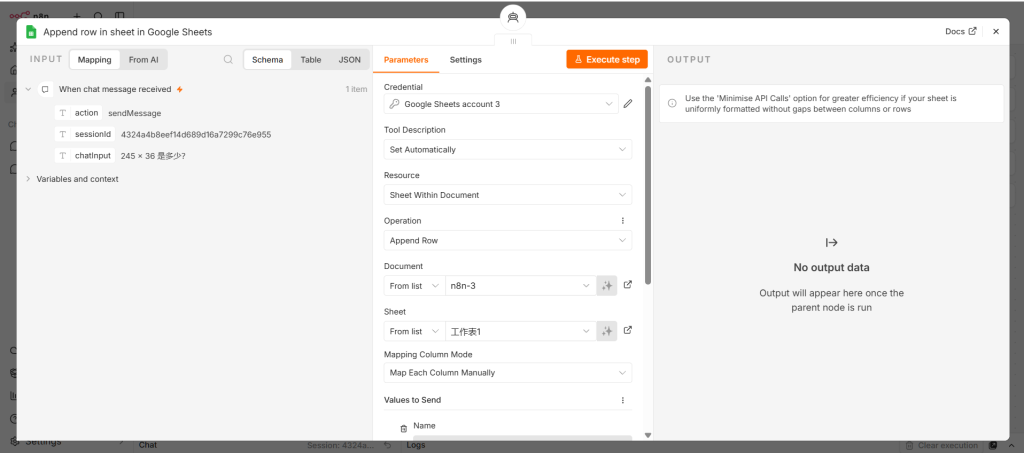This screenshot has height=453, width=1024.
Task: Click the action field pill
Action: (x=78, y=113)
